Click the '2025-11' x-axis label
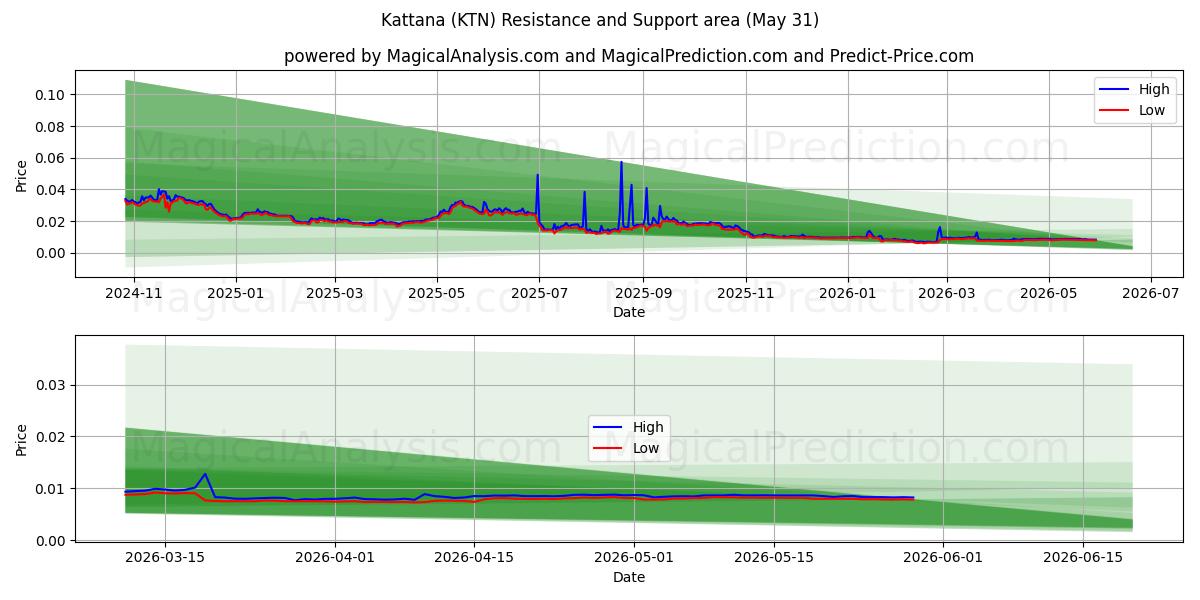Viewport: 1200px width, 600px height. pyautogui.click(x=745, y=293)
